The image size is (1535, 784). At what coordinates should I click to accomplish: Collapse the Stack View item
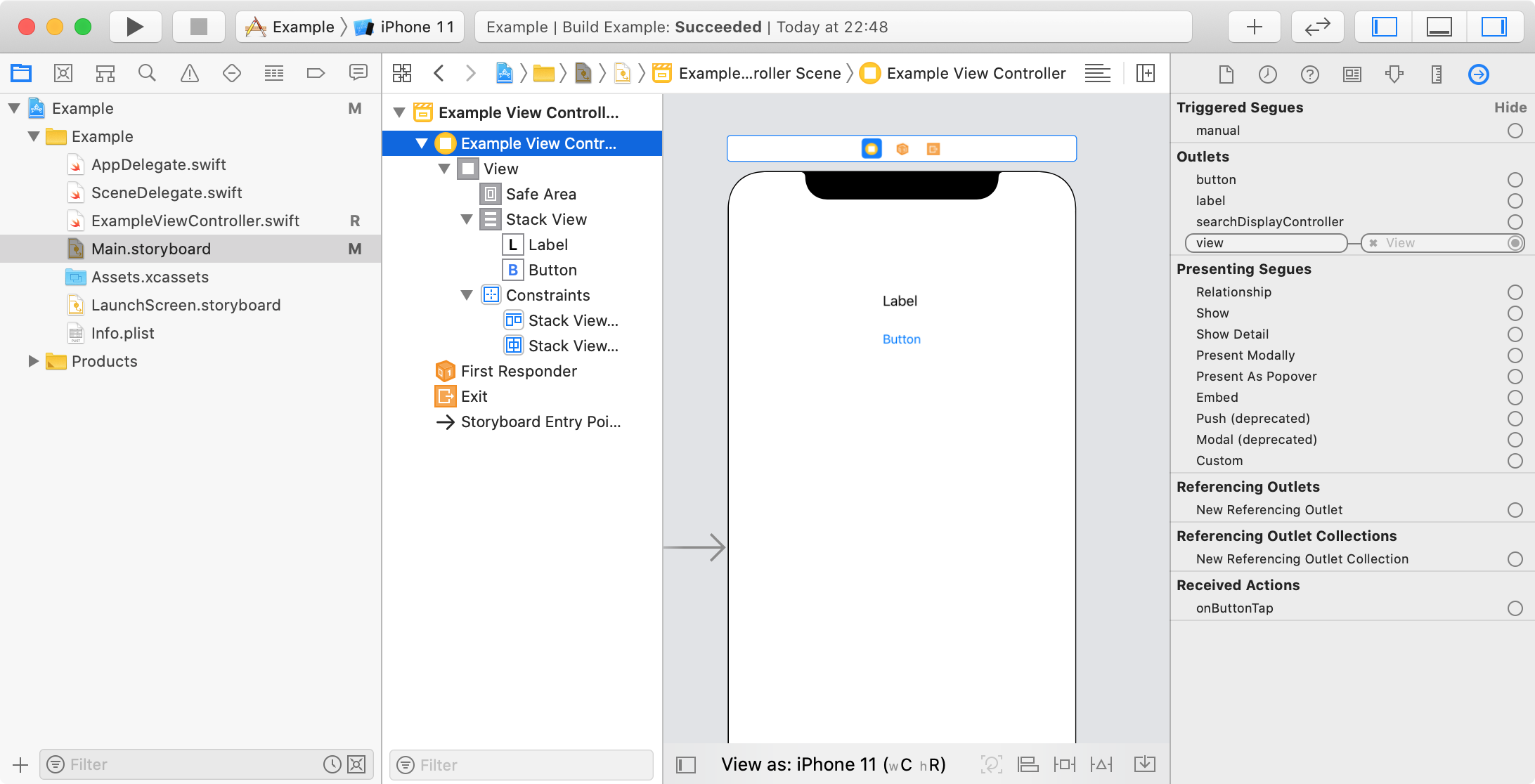point(467,219)
